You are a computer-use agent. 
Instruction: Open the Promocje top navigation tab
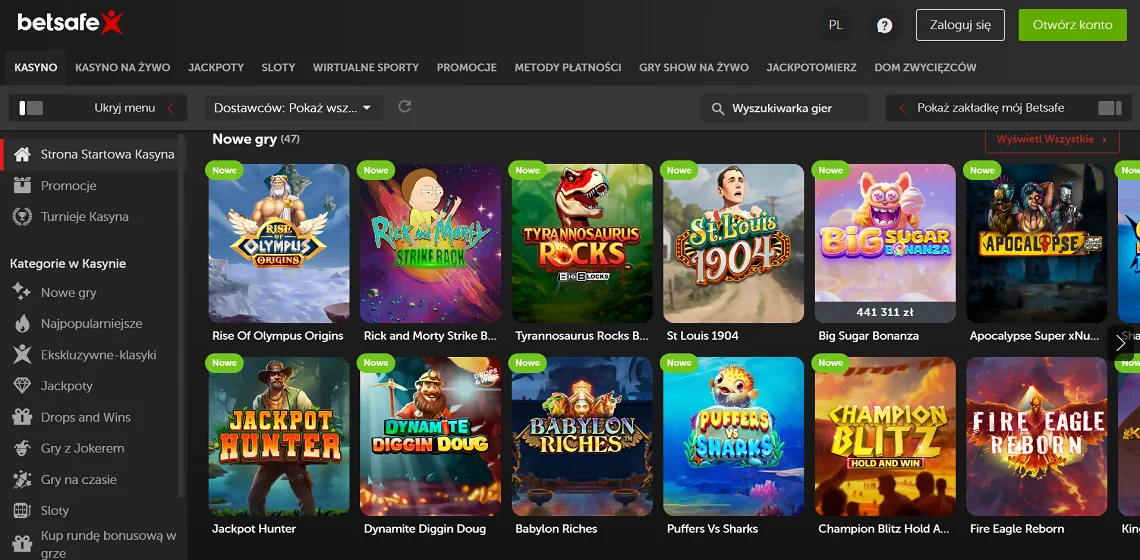coord(467,67)
